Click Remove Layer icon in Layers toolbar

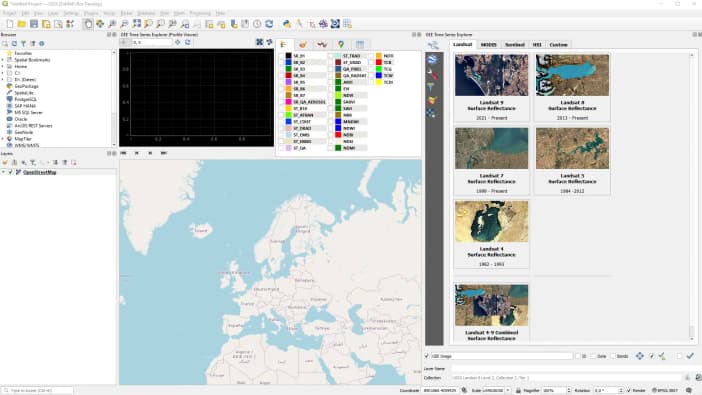click(x=74, y=163)
